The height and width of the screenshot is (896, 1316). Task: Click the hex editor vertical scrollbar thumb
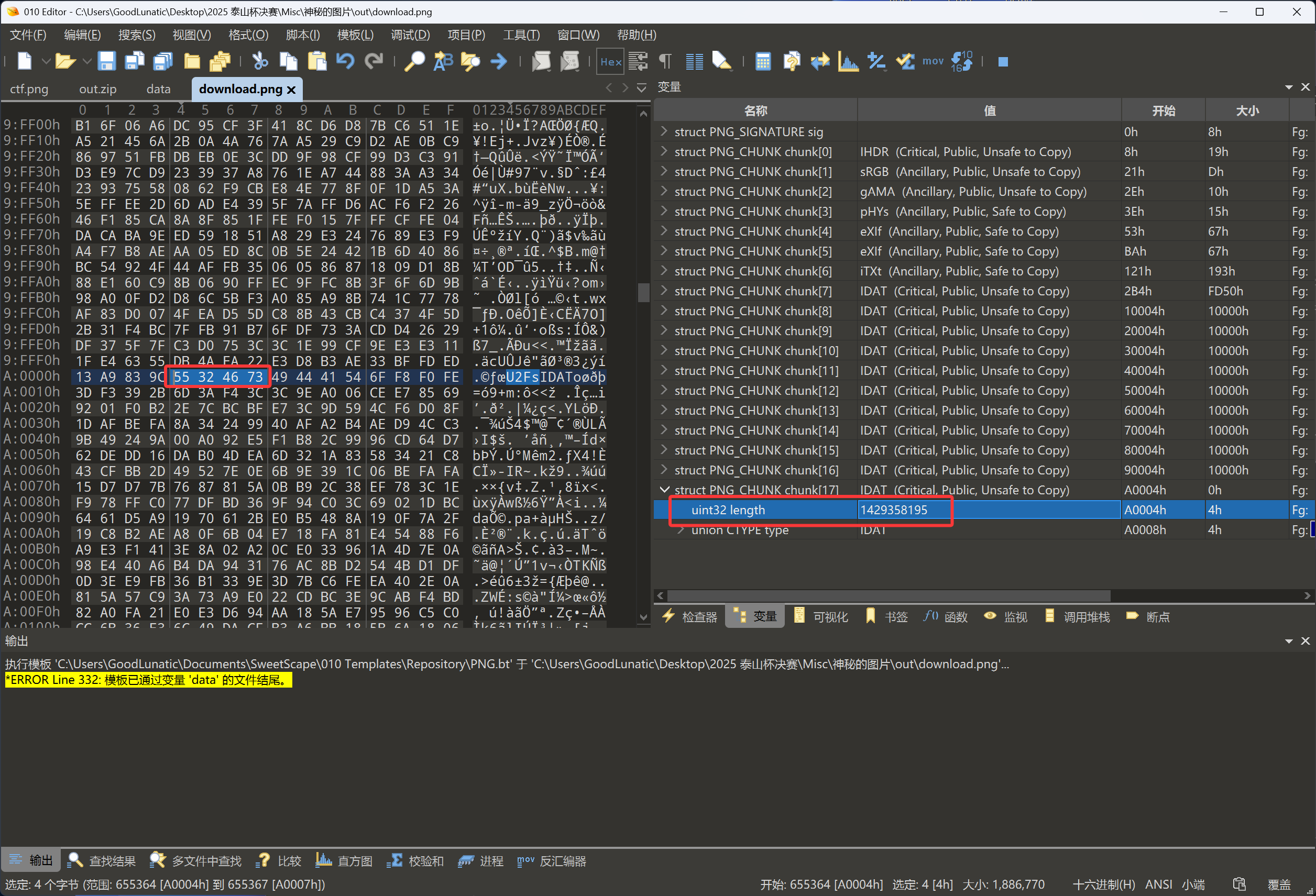[x=643, y=293]
